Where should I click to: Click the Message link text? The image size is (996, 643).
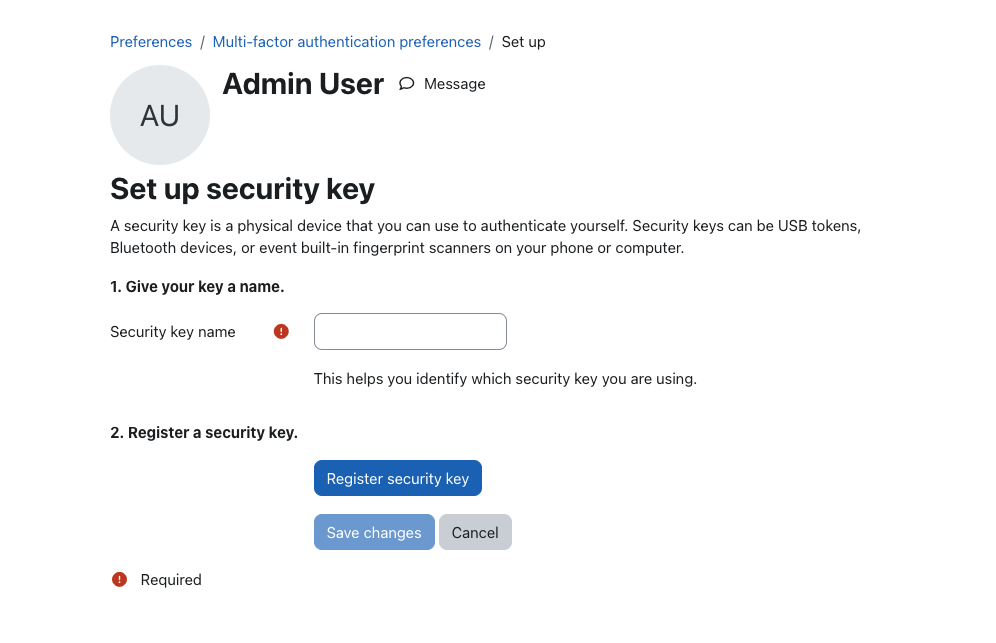455,84
